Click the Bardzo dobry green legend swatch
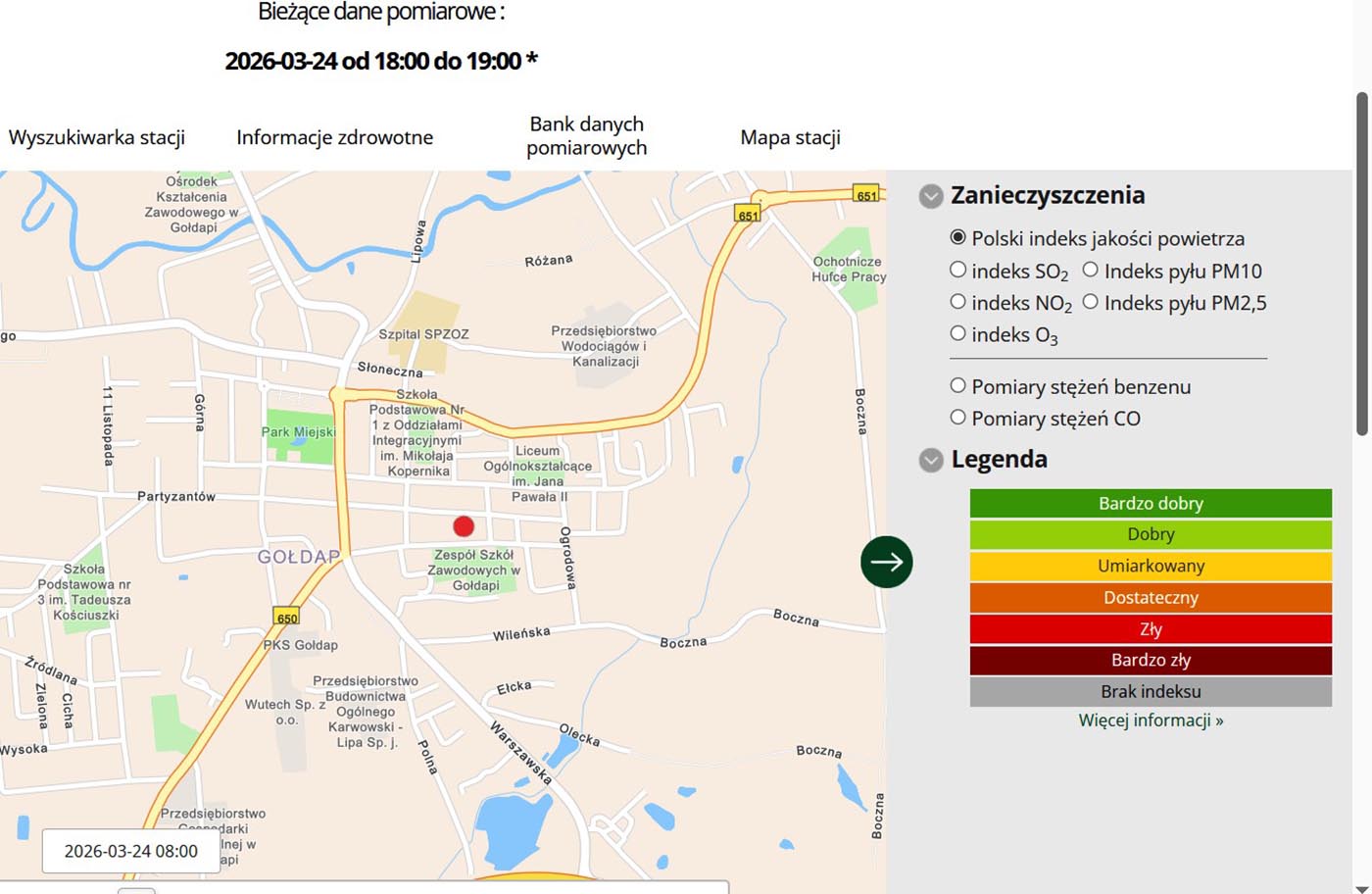This screenshot has height=894, width=1372. (x=1151, y=503)
